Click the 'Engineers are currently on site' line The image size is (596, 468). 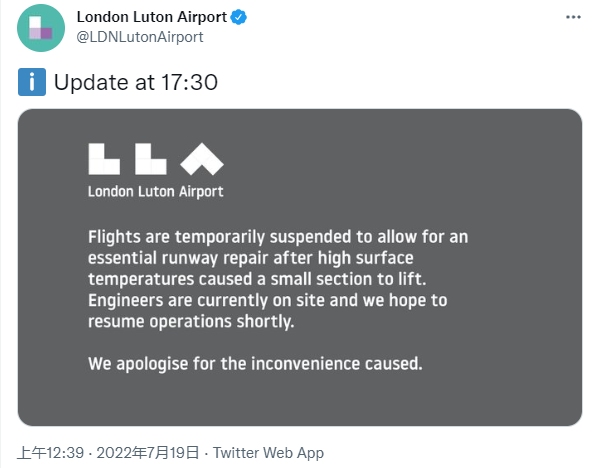click(268, 300)
